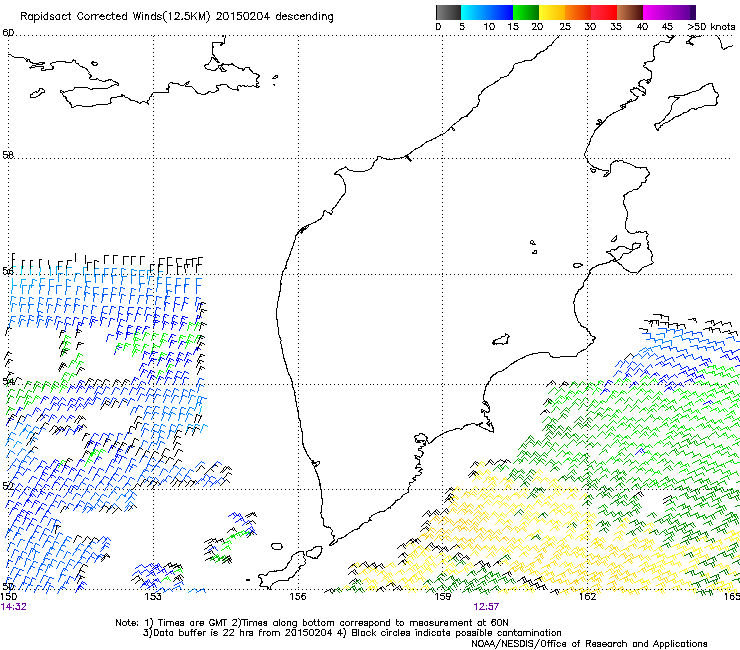Click the cyan 5-10 knots legend segment
The width and height of the screenshot is (740, 650).
tap(473, 12)
